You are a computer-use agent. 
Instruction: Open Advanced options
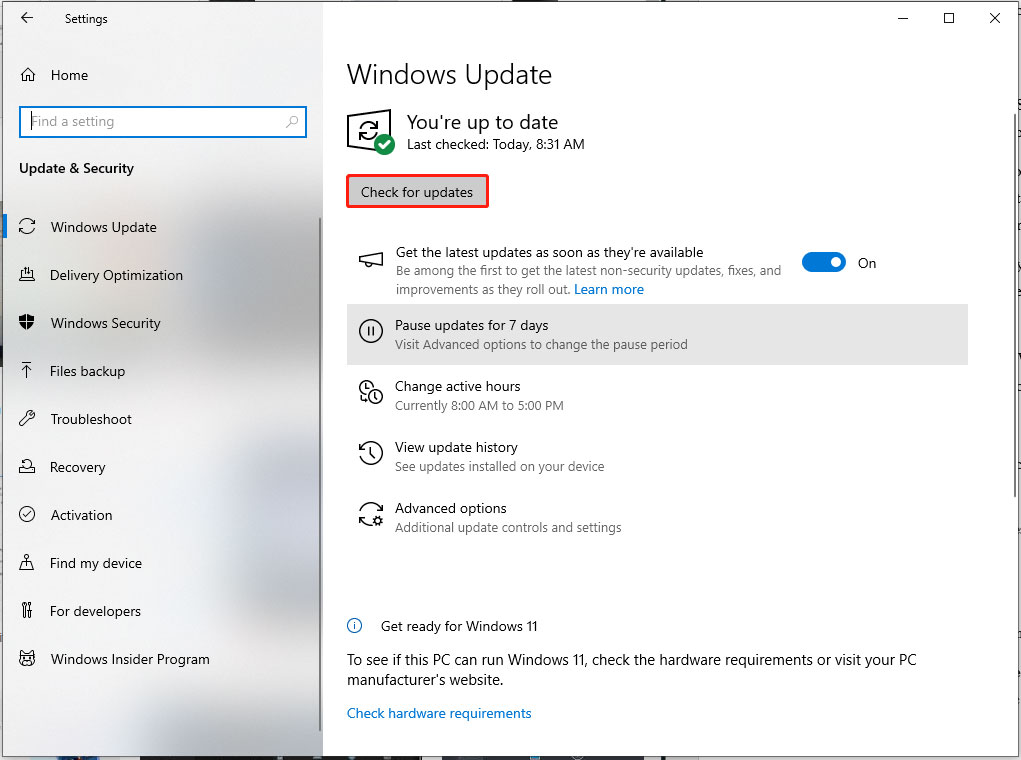tap(657, 517)
